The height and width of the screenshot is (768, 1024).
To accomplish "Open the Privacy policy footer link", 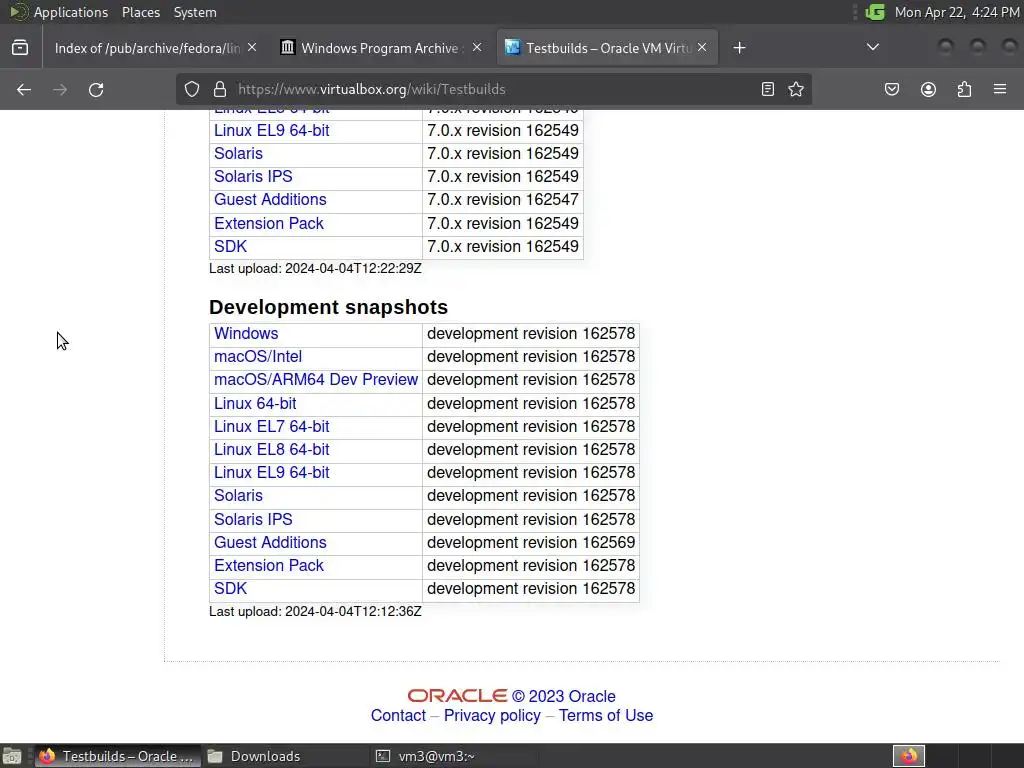I will 492,716.
